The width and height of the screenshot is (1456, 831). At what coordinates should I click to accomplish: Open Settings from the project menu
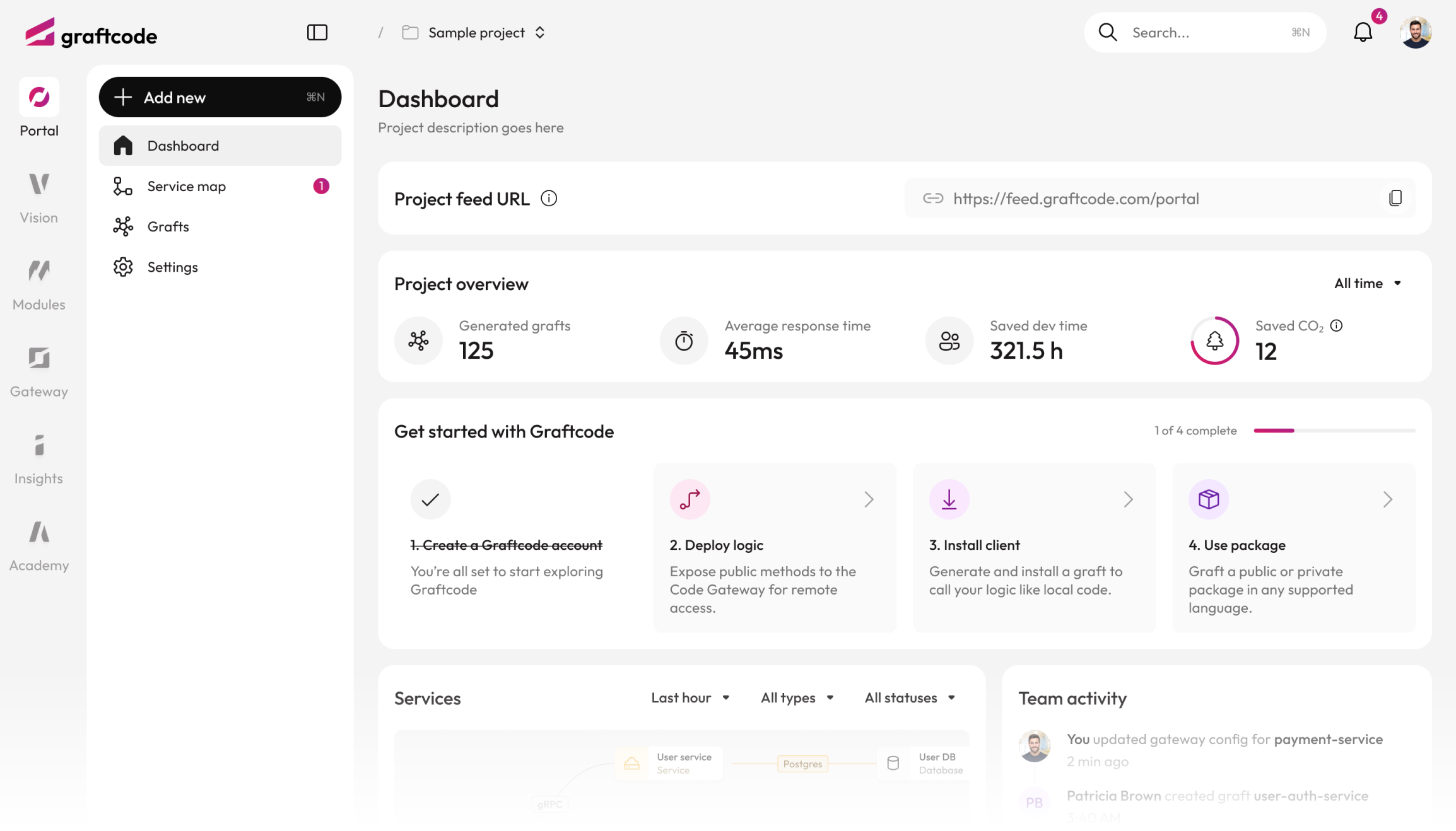click(x=172, y=267)
